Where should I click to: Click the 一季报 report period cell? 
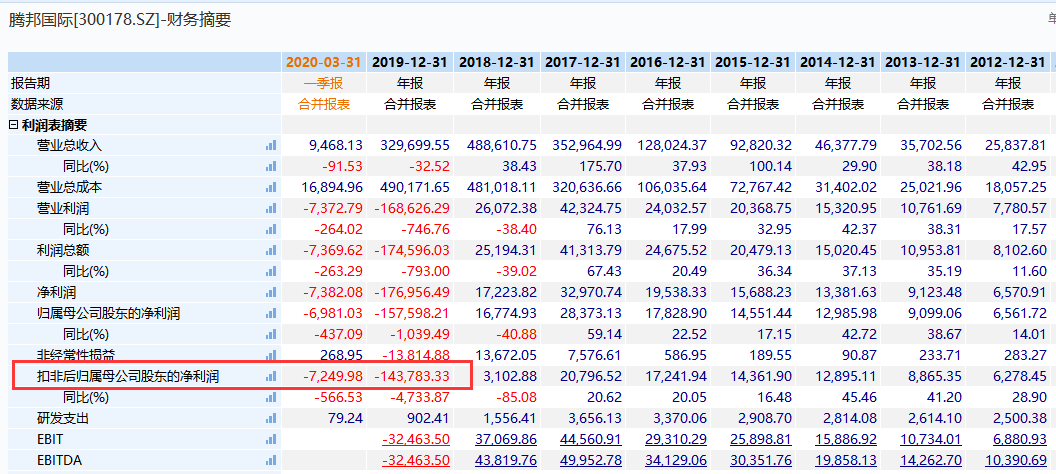coord(324,83)
